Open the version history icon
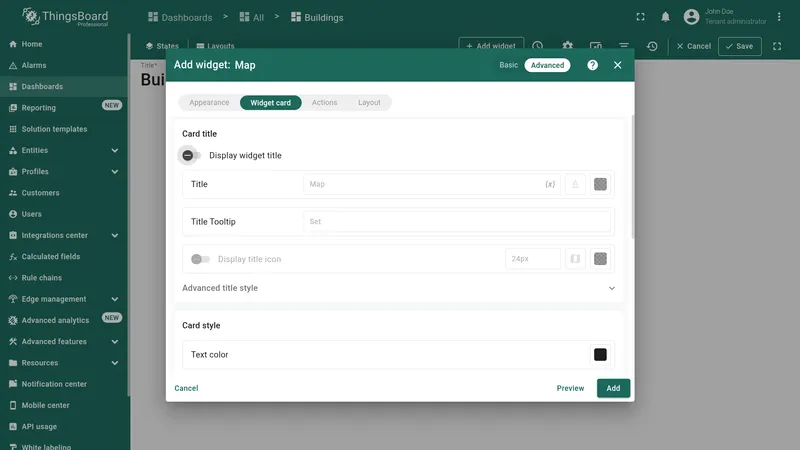The width and height of the screenshot is (800, 450). click(x=652, y=46)
